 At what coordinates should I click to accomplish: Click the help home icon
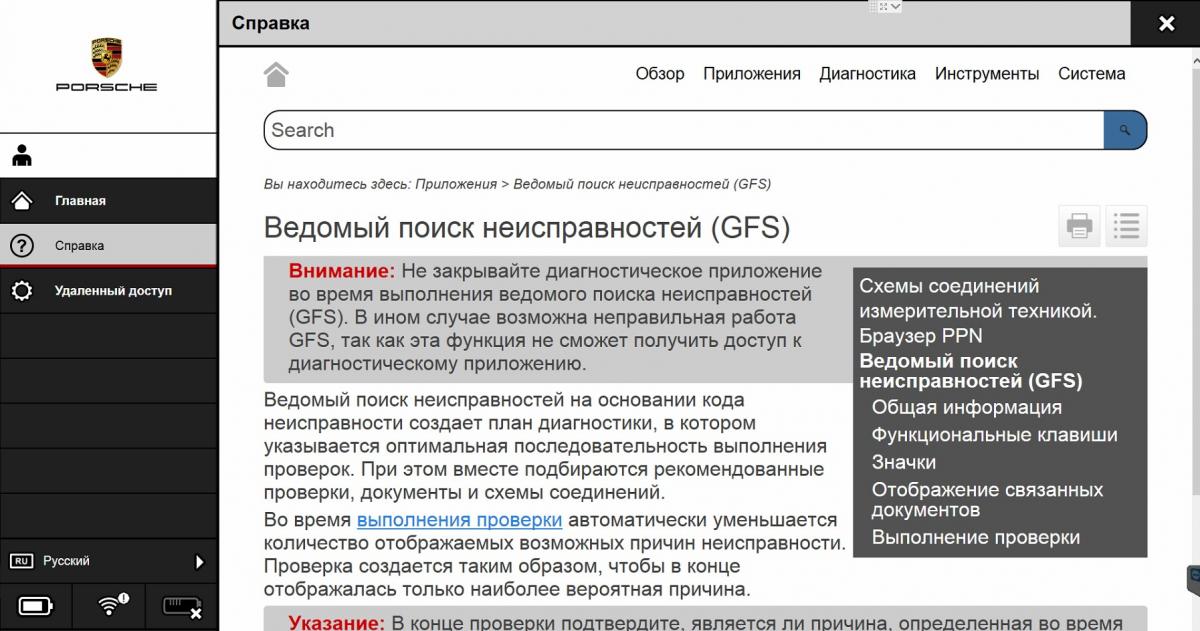tap(276, 74)
